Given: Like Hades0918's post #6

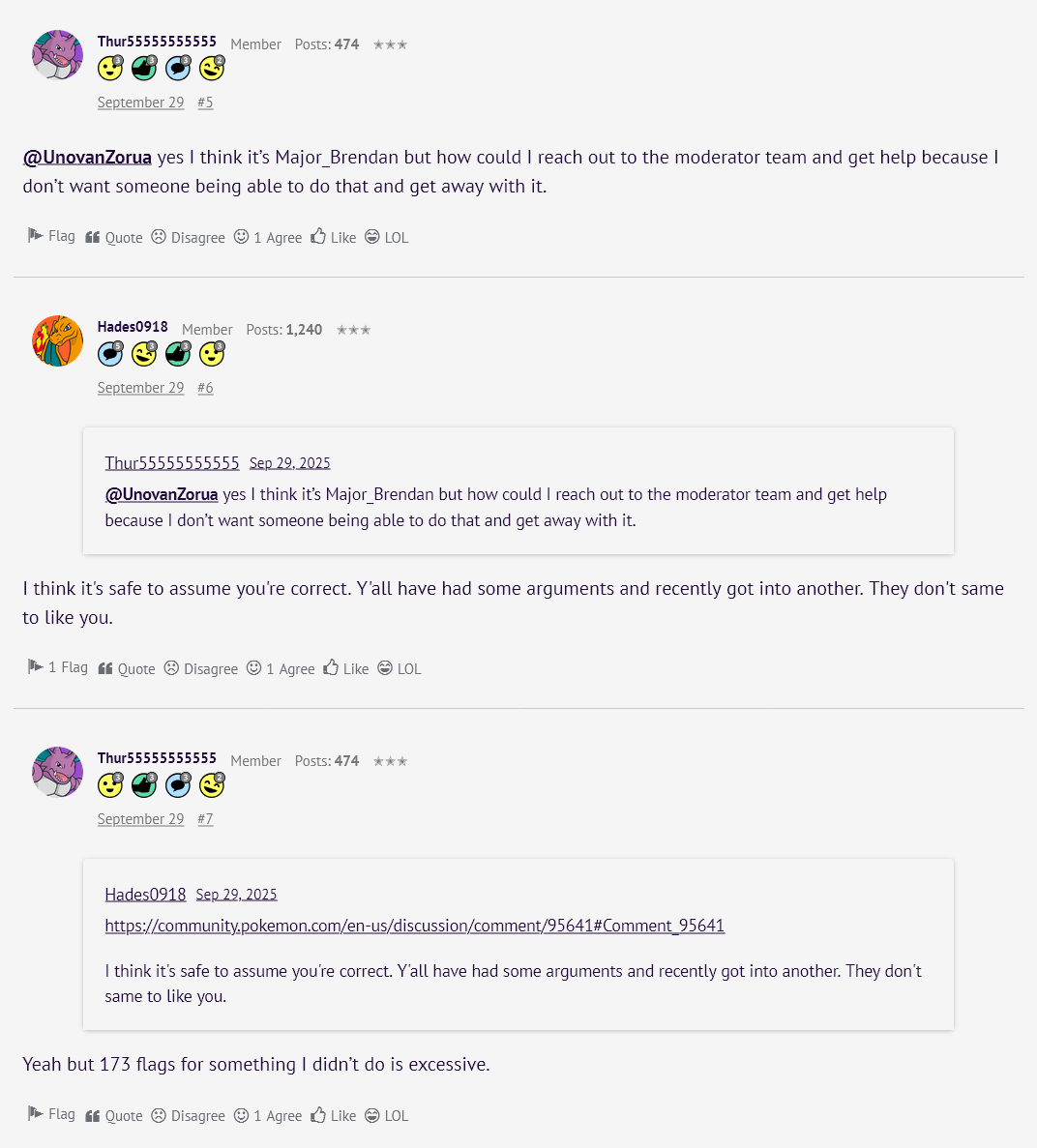Looking at the screenshot, I should click(x=346, y=668).
